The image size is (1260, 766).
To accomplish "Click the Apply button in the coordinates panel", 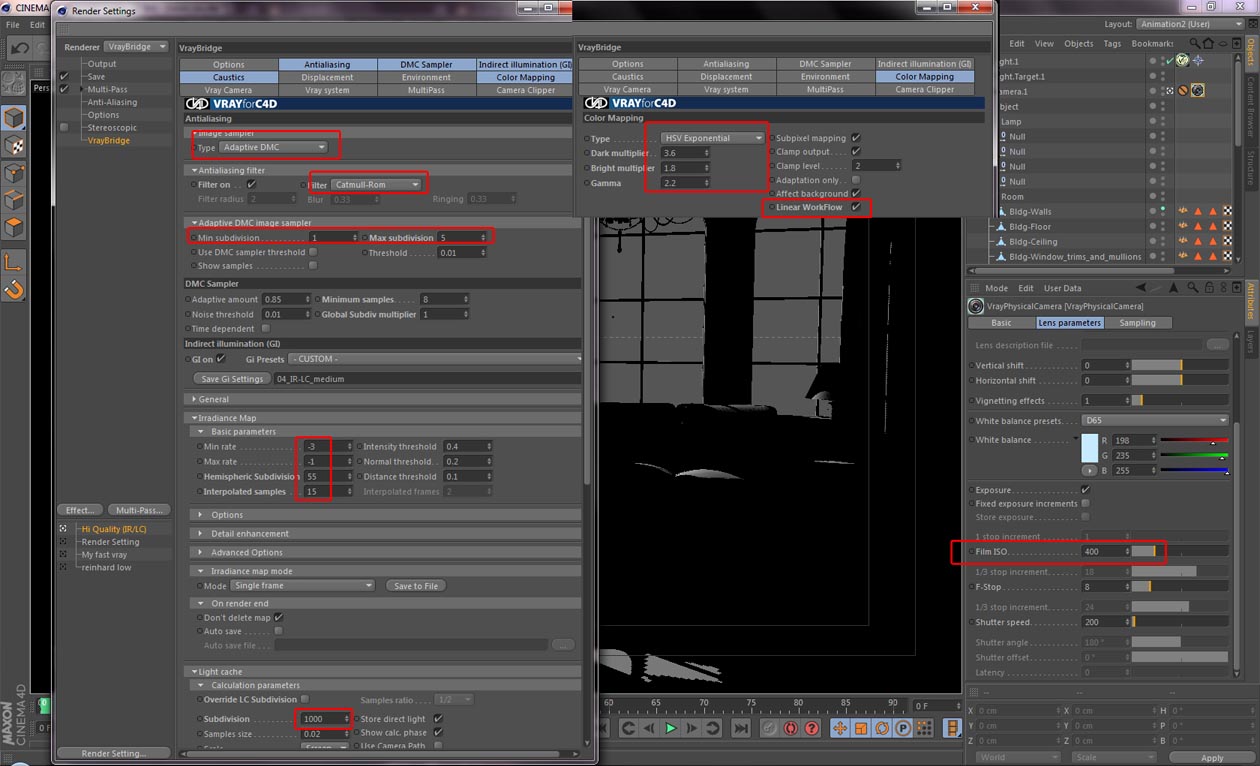I will (1212, 758).
